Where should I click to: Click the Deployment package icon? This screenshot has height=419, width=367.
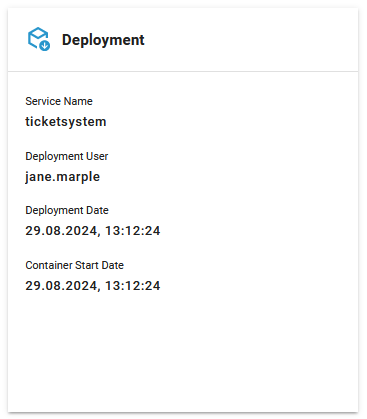39,39
